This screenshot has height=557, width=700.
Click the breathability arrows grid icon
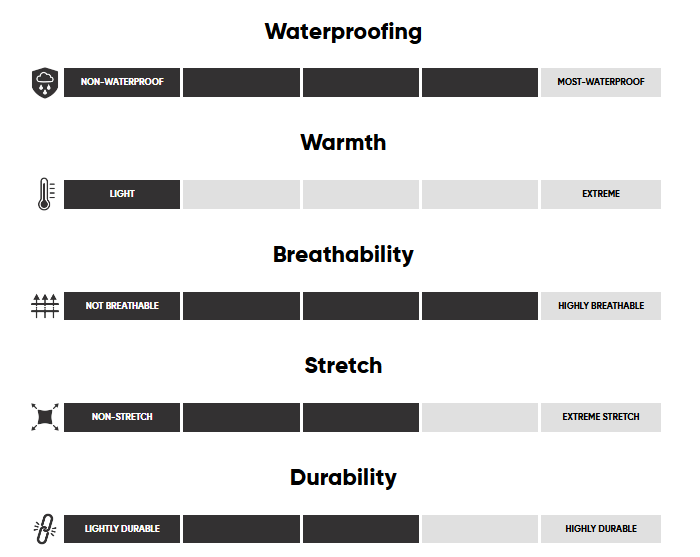[x=45, y=306]
